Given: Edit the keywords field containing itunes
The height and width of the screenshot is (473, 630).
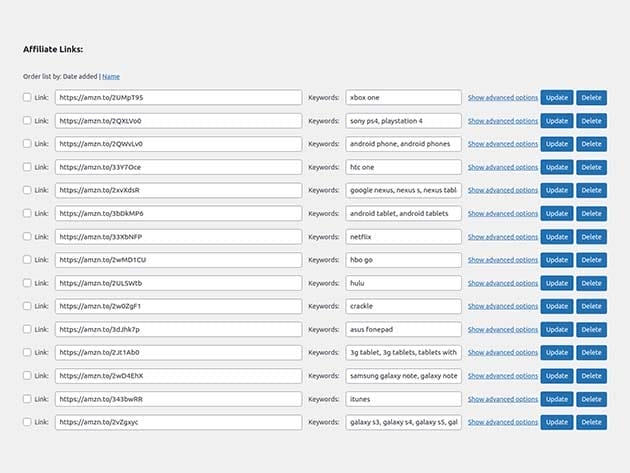Looking at the screenshot, I should coord(403,399).
